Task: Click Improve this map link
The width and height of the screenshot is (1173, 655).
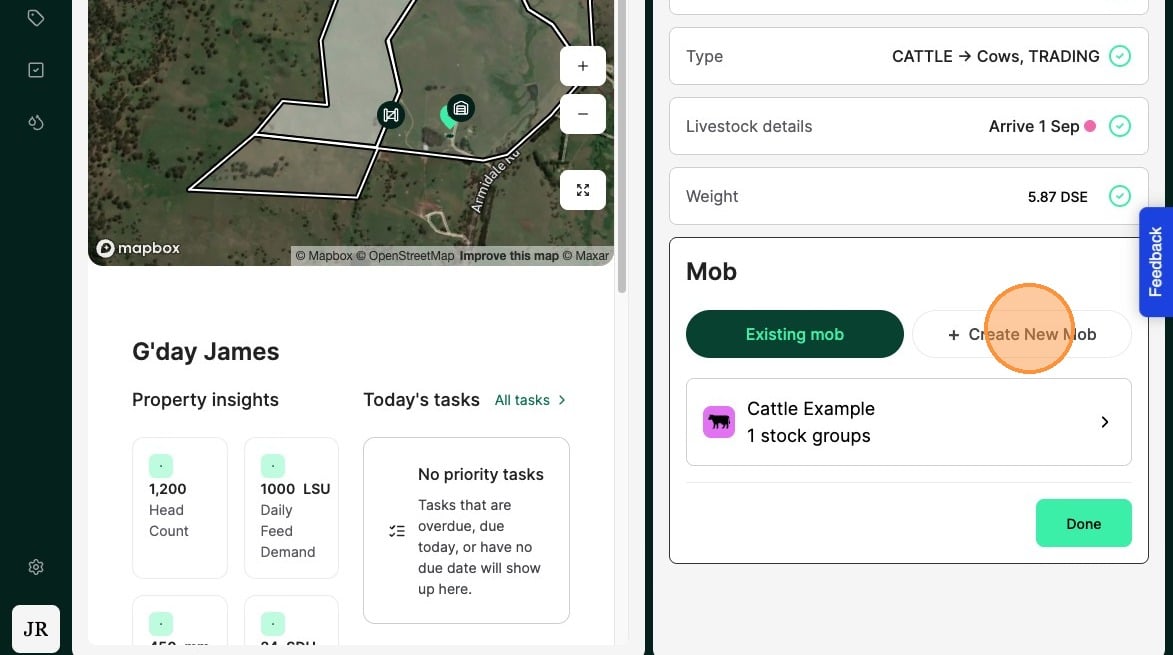Action: 509,256
